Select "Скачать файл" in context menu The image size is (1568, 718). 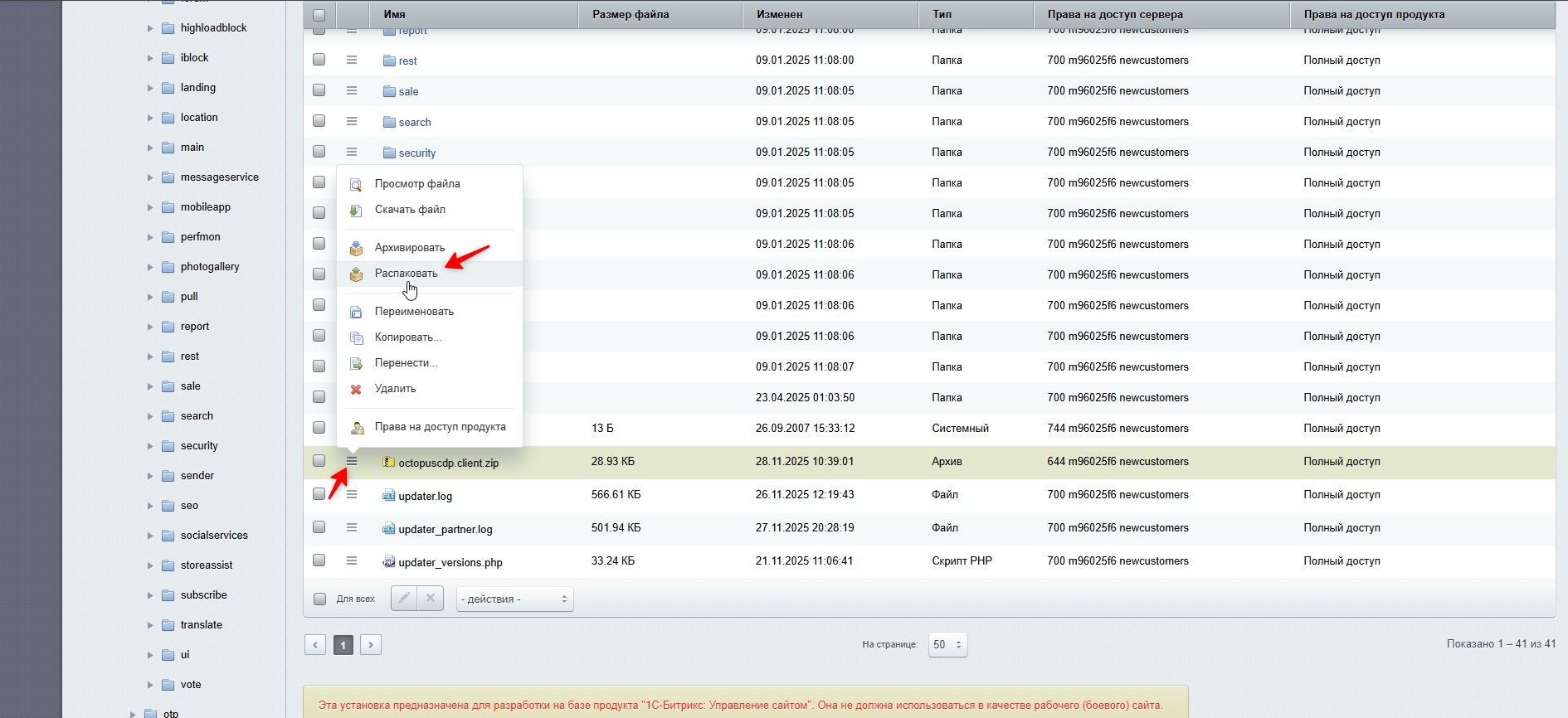click(x=410, y=209)
